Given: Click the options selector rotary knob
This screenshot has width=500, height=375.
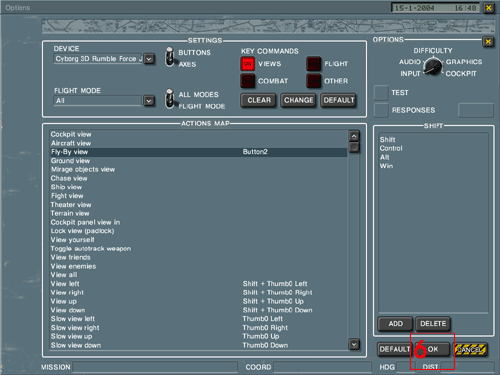Looking at the screenshot, I should (433, 66).
